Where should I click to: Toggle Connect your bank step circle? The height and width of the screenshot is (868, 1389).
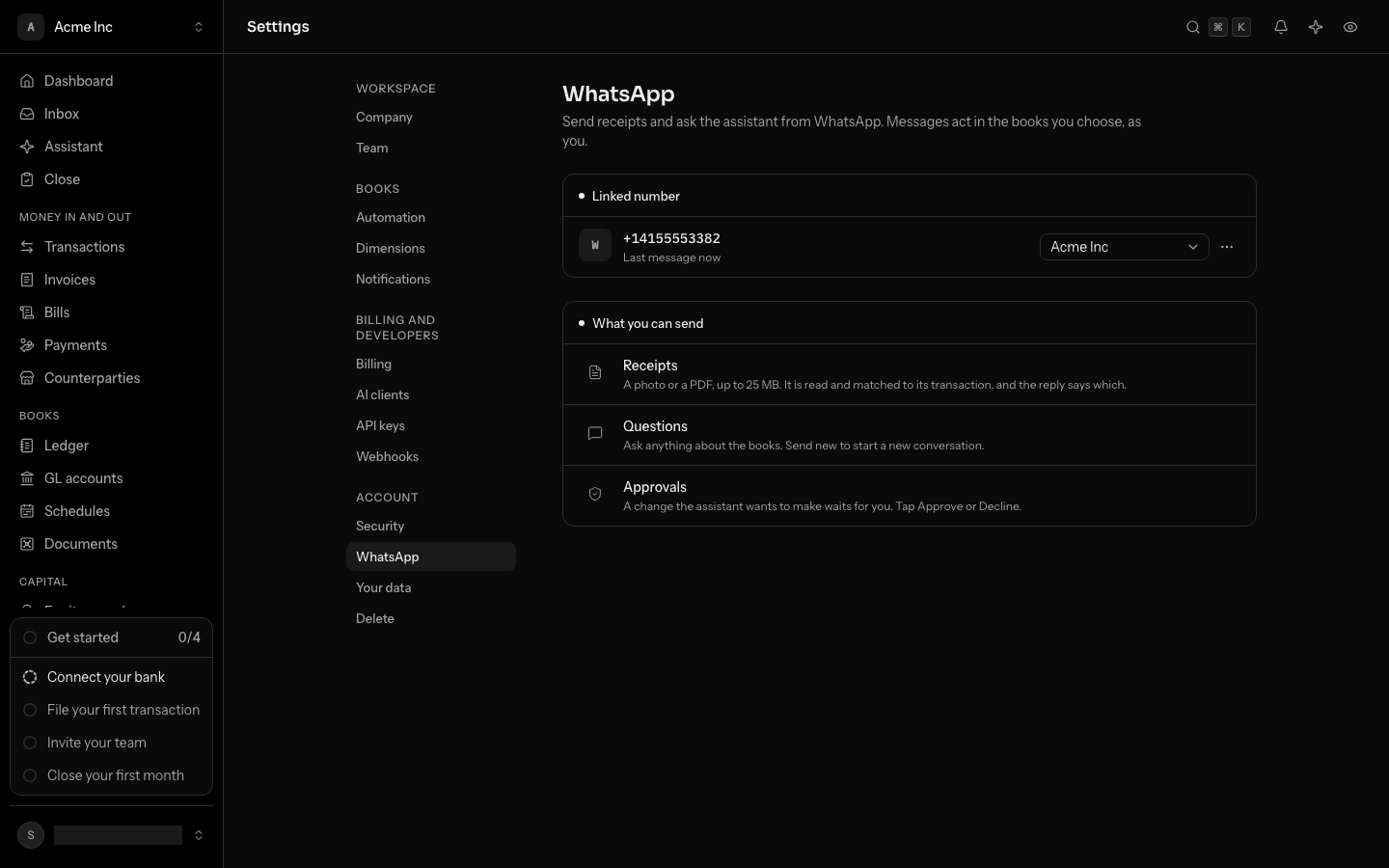tap(30, 677)
